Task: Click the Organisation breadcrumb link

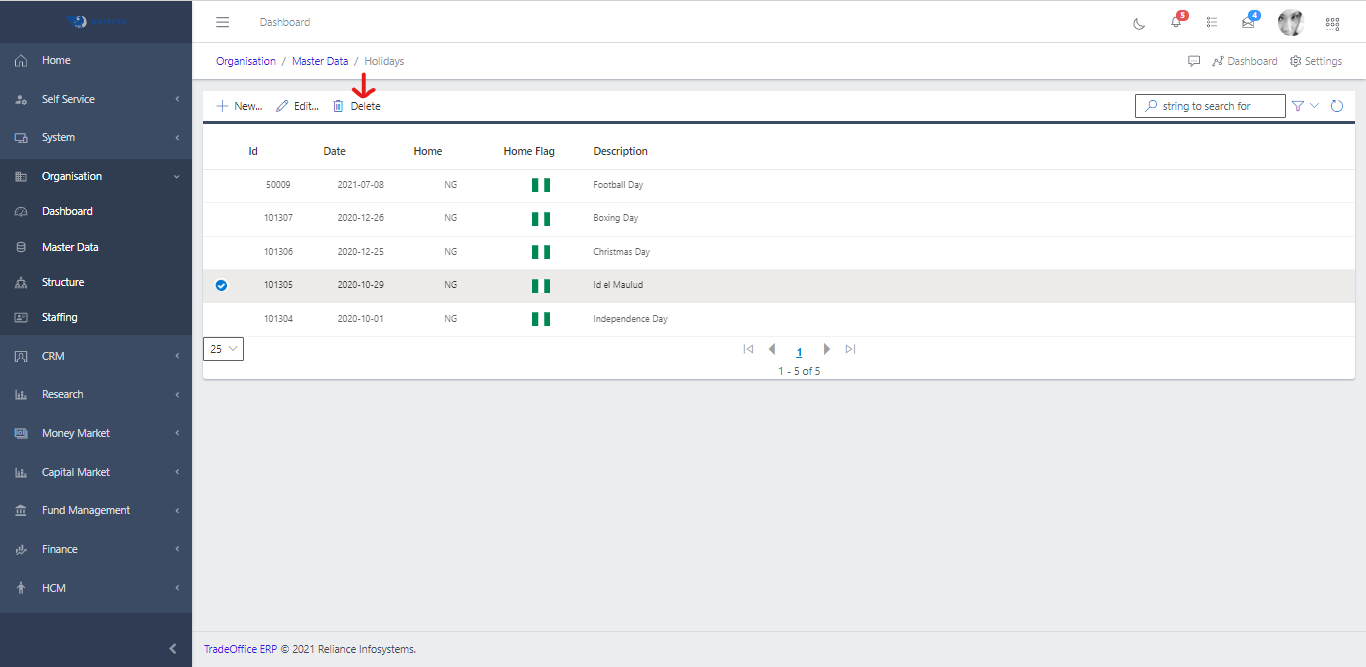Action: click(x=246, y=61)
